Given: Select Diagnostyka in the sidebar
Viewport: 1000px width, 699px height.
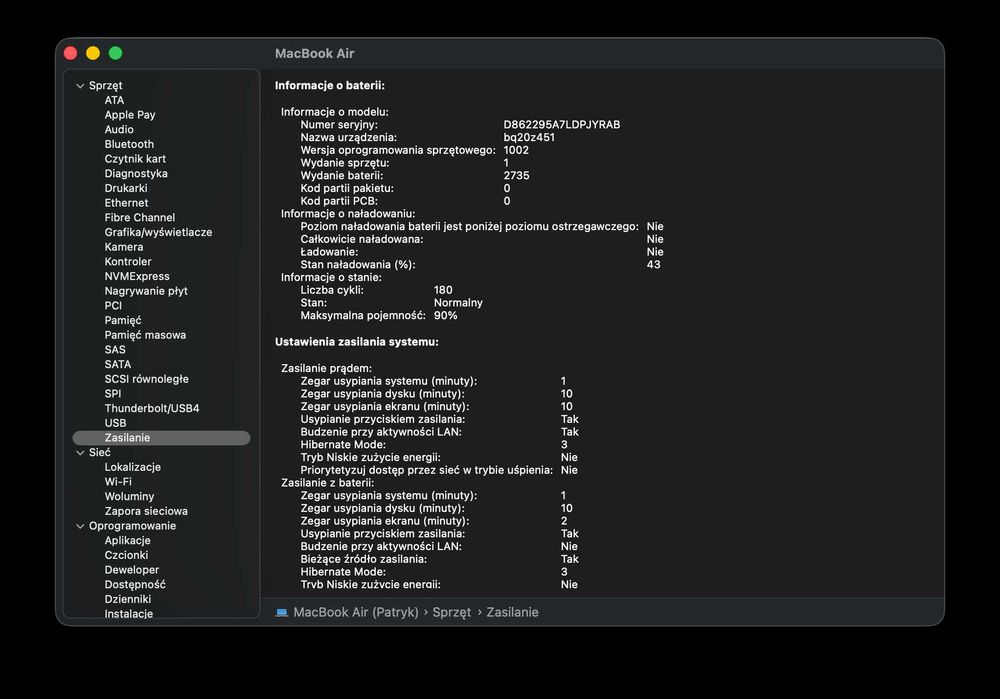Looking at the screenshot, I should point(136,173).
